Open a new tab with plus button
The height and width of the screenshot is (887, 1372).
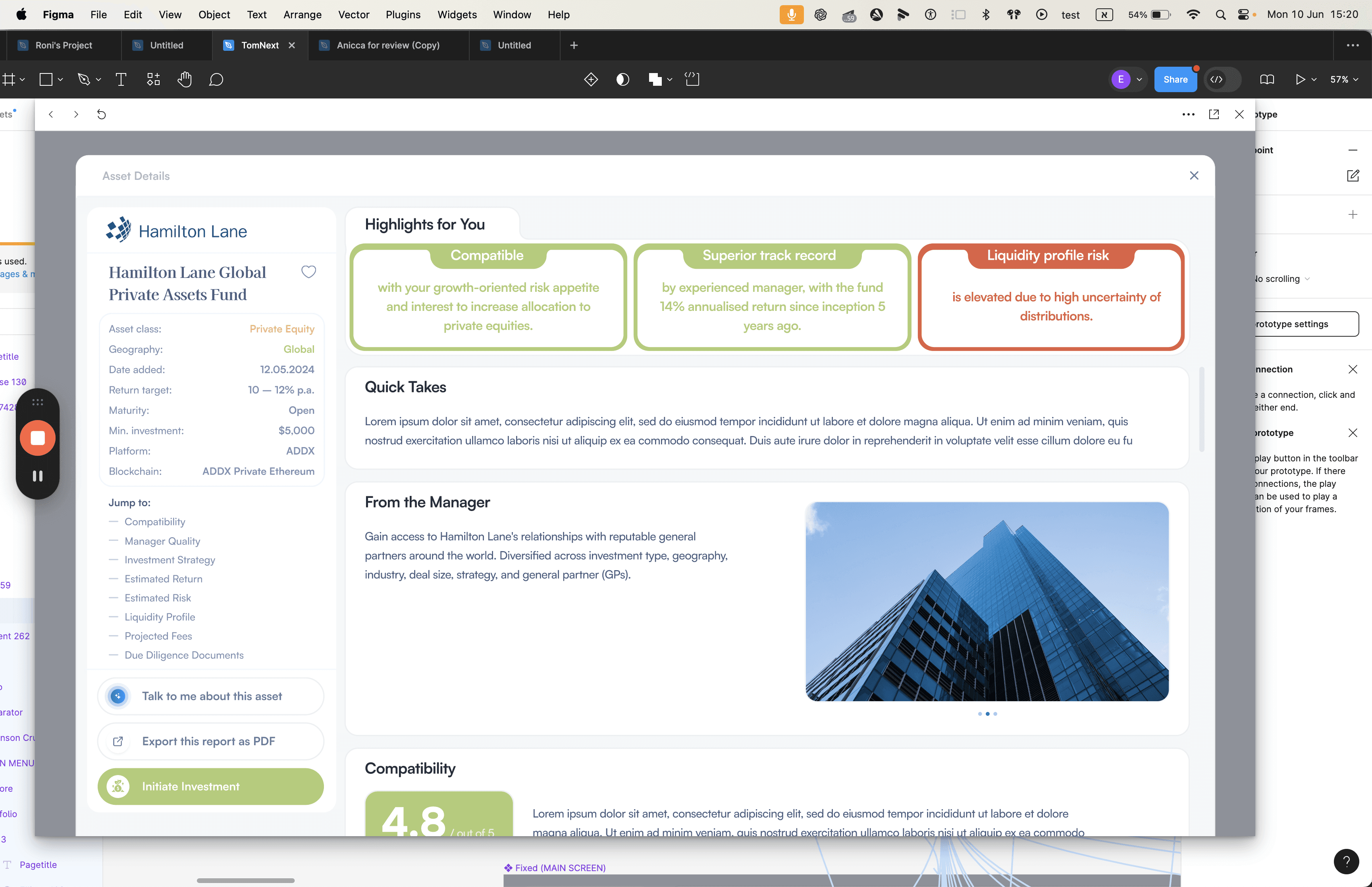coord(574,45)
